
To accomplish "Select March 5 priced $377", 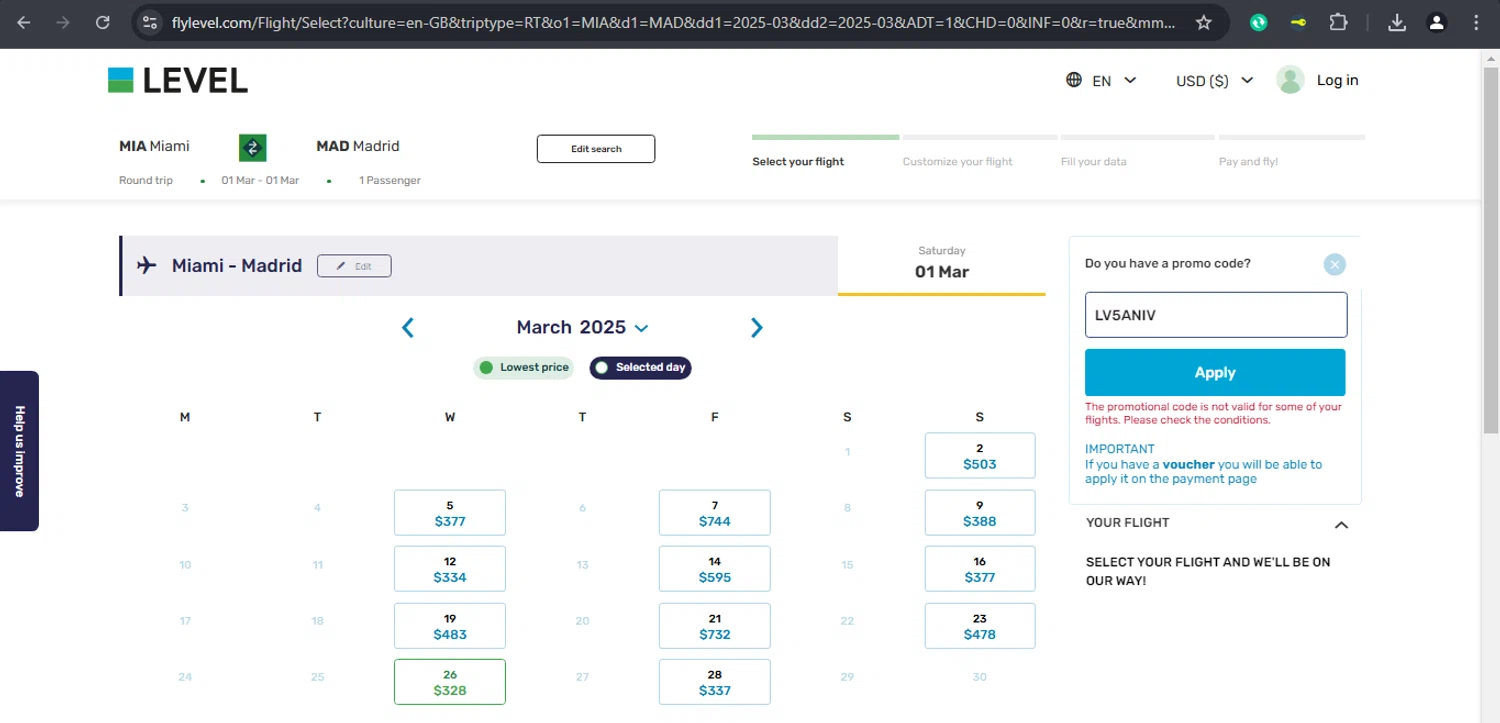I will (x=450, y=513).
